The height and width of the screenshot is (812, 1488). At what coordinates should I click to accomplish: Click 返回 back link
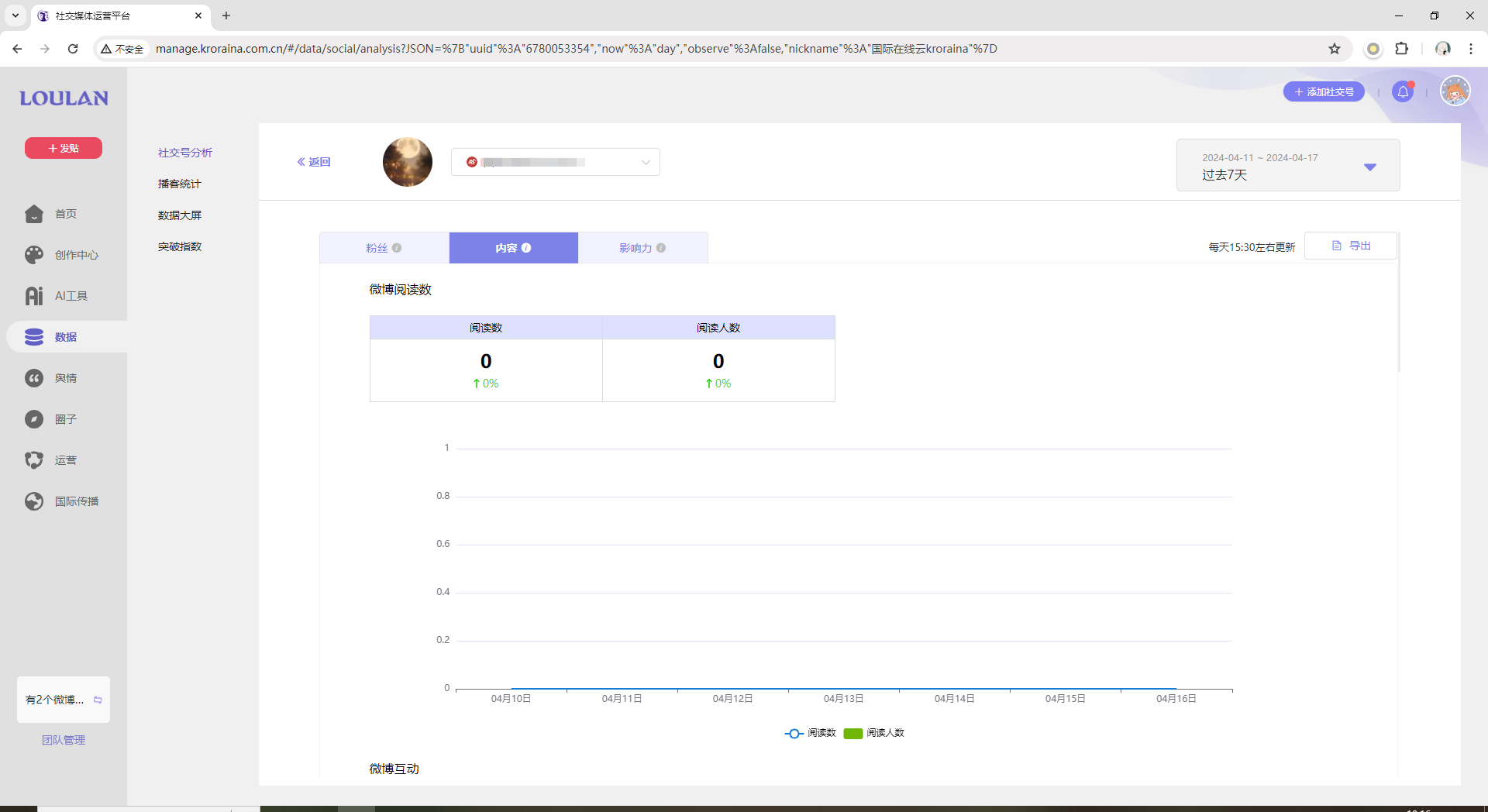314,162
